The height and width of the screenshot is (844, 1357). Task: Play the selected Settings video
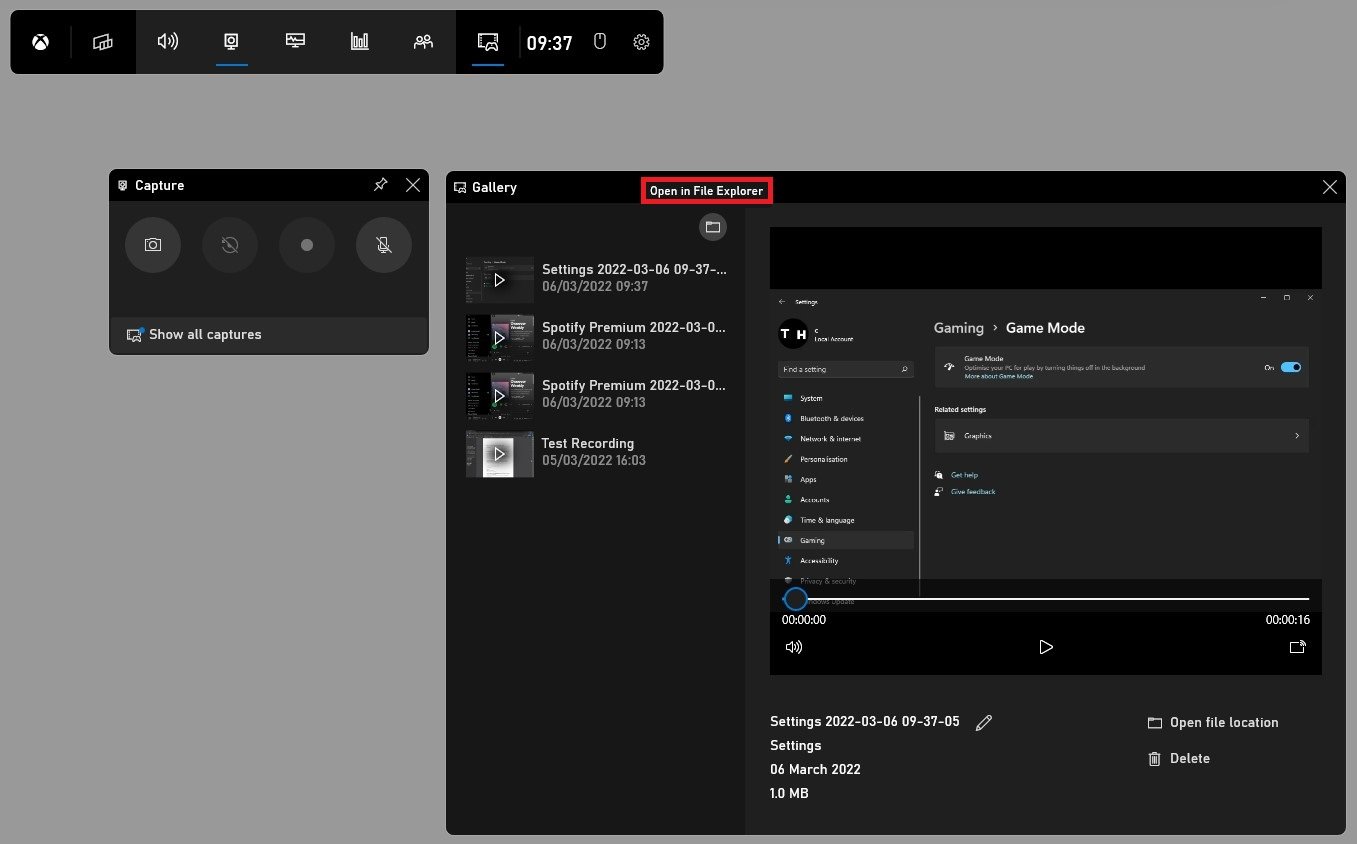[x=1046, y=647]
